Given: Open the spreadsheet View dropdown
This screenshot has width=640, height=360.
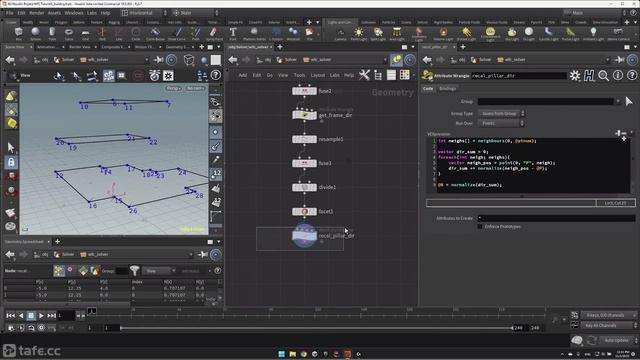Looking at the screenshot, I should pos(158,271).
